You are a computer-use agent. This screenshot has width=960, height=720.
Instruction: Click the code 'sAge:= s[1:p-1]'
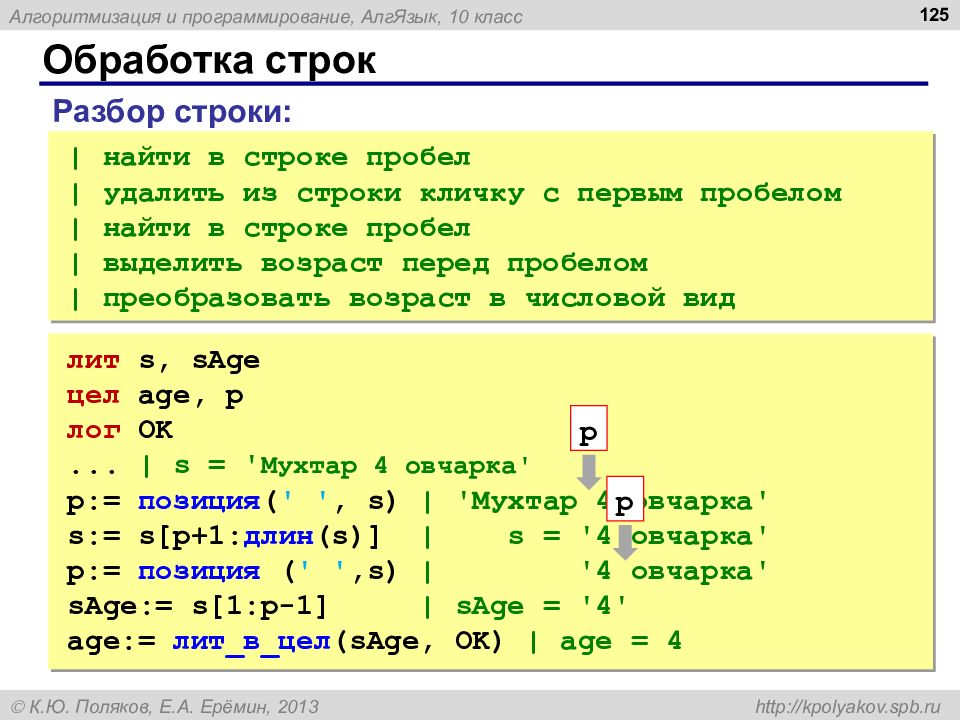(x=197, y=607)
